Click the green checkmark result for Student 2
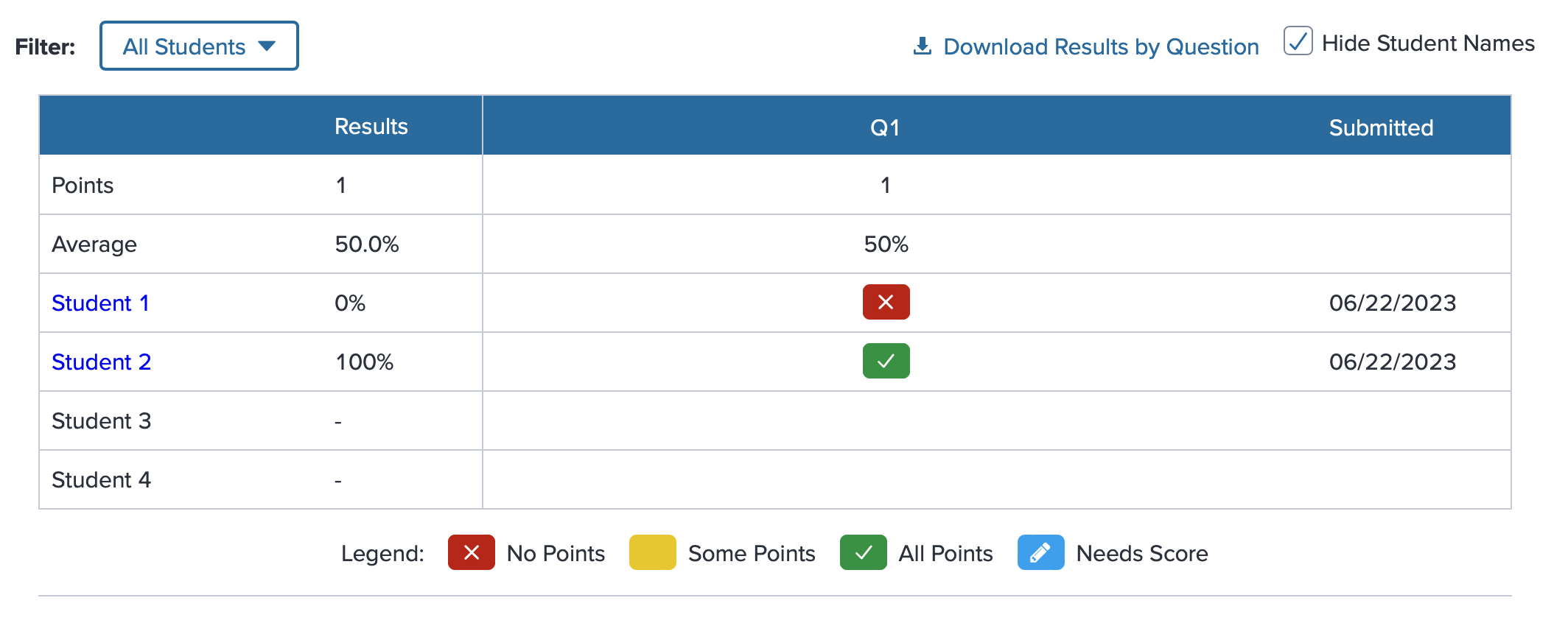The width and height of the screenshot is (1568, 623). [x=886, y=361]
